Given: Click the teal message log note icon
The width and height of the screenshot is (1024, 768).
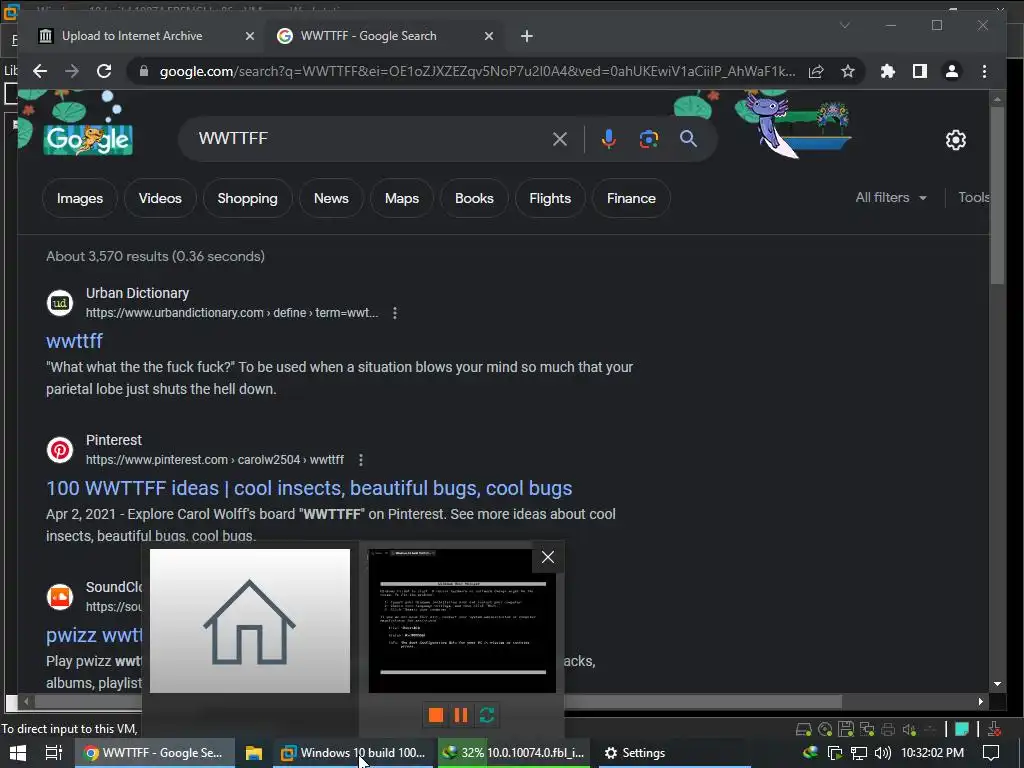Looking at the screenshot, I should 961,729.
